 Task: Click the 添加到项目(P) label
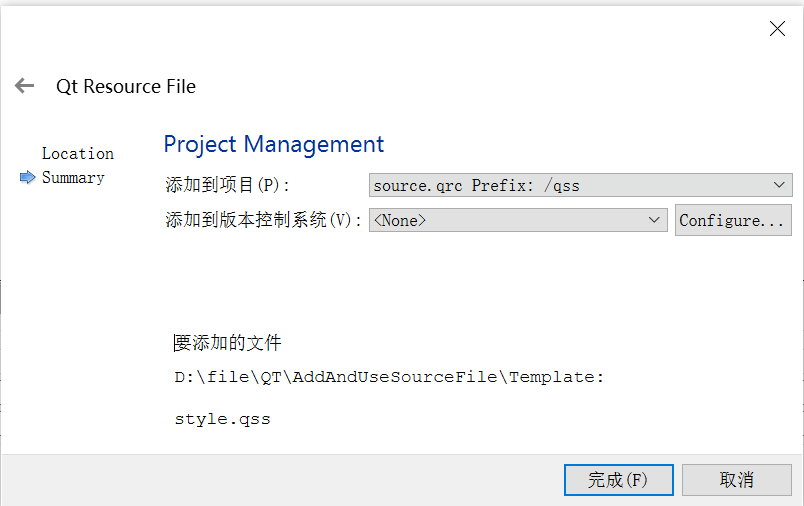(227, 185)
